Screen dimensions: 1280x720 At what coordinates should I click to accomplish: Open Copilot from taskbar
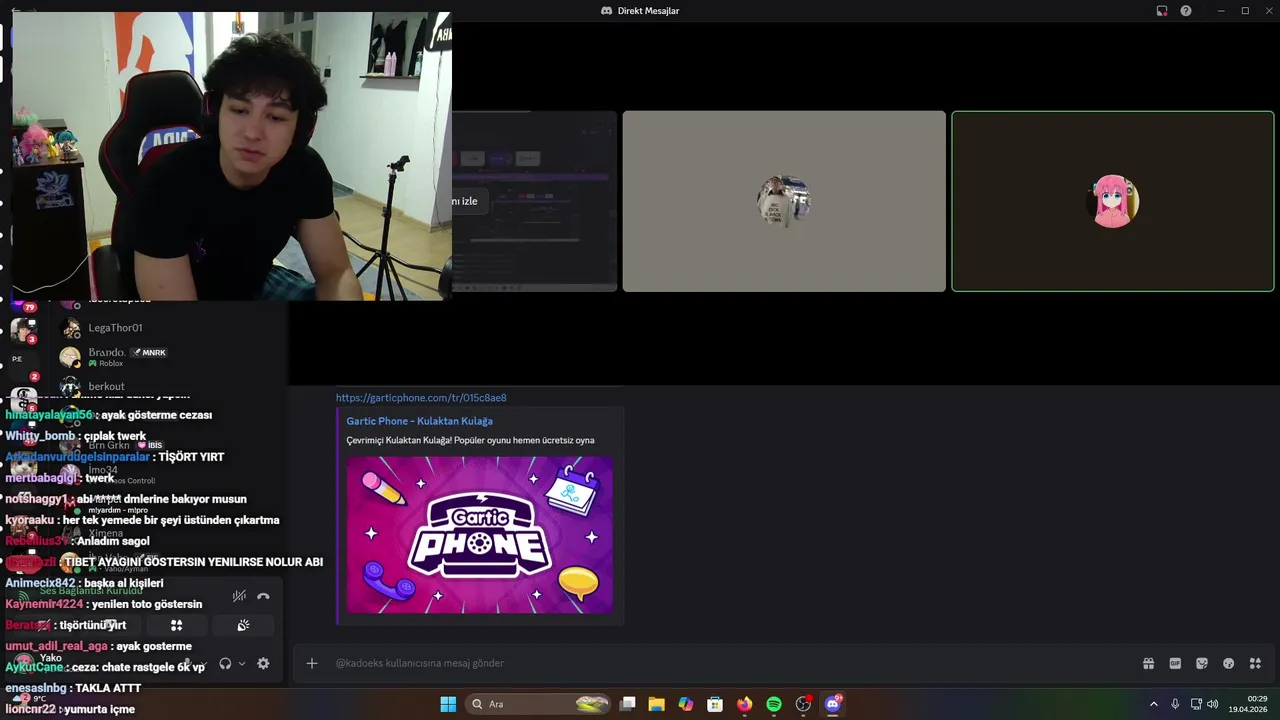(x=685, y=704)
